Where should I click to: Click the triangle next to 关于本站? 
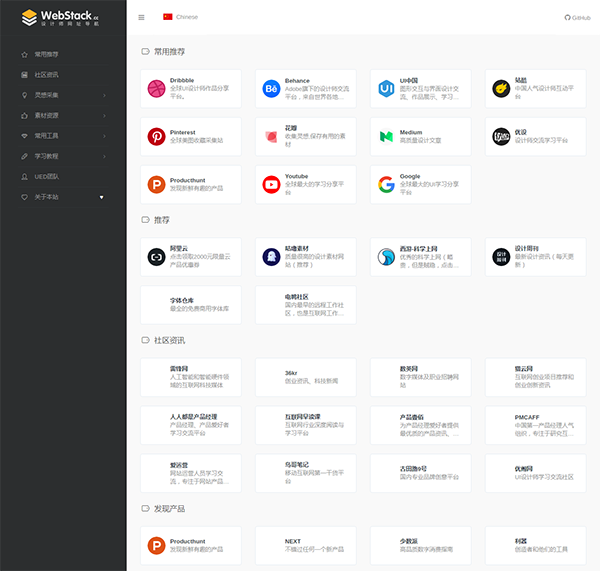click(101, 197)
